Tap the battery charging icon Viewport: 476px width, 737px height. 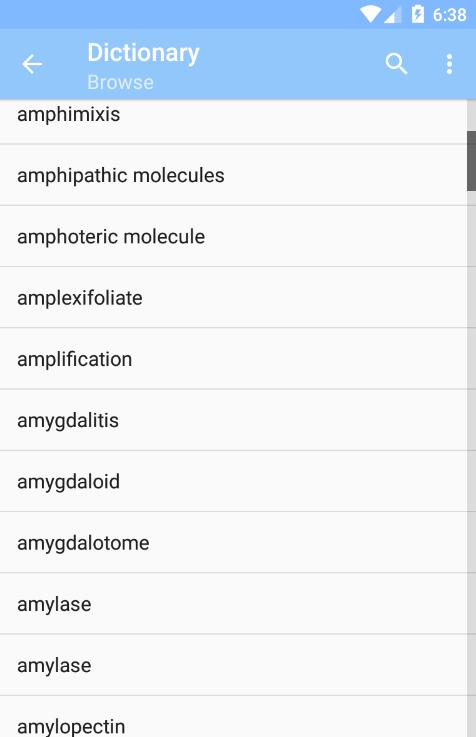click(x=417, y=14)
